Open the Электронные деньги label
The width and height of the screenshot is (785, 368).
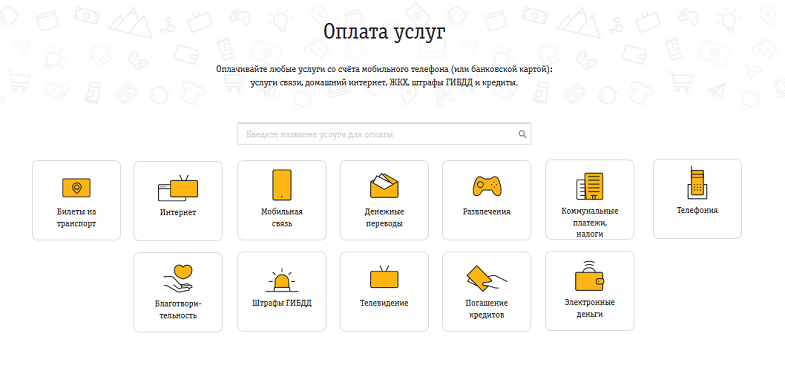(x=589, y=308)
